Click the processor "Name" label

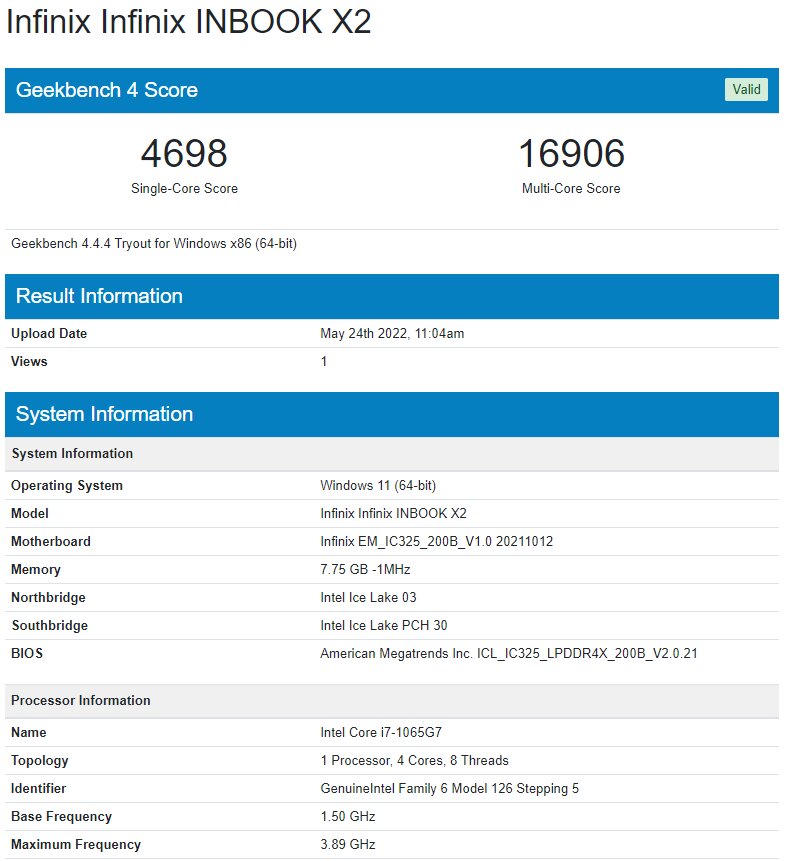tap(29, 733)
